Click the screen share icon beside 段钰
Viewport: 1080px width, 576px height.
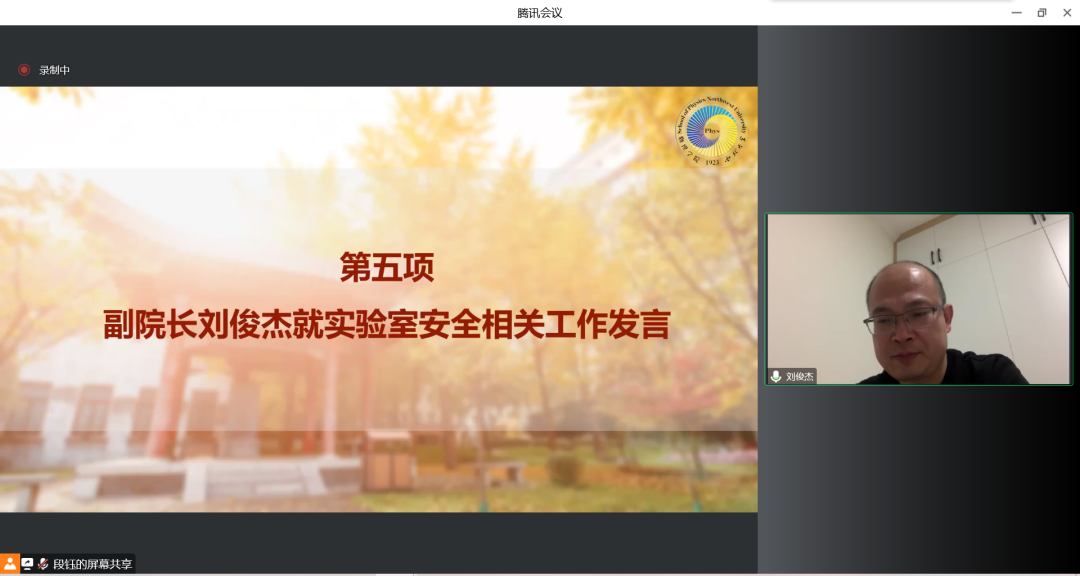click(x=27, y=564)
